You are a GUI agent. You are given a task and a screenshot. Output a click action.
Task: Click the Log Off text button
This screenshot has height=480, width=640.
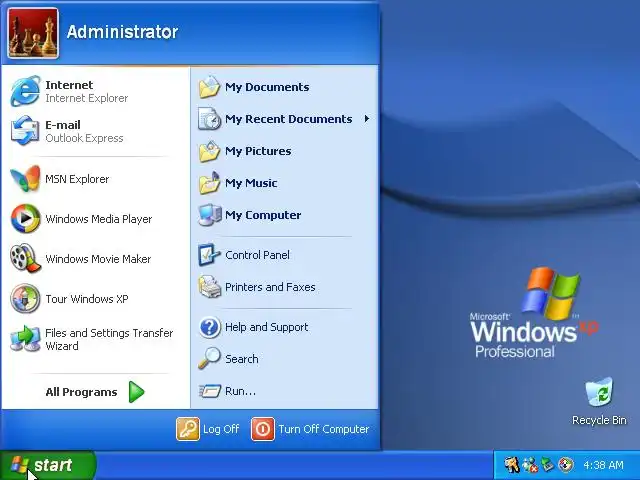(221, 429)
